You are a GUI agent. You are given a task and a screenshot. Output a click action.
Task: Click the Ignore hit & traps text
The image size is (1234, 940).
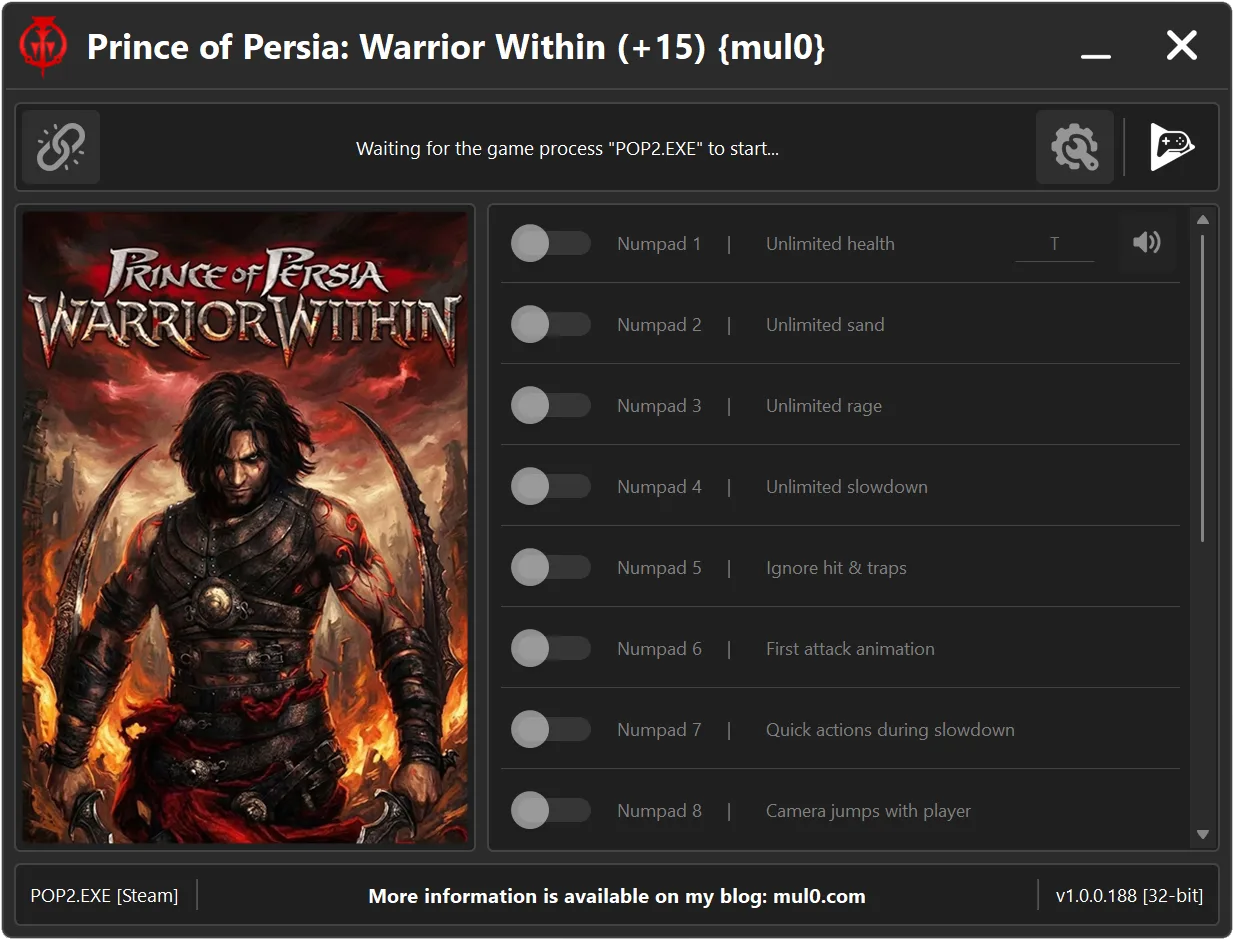click(836, 567)
